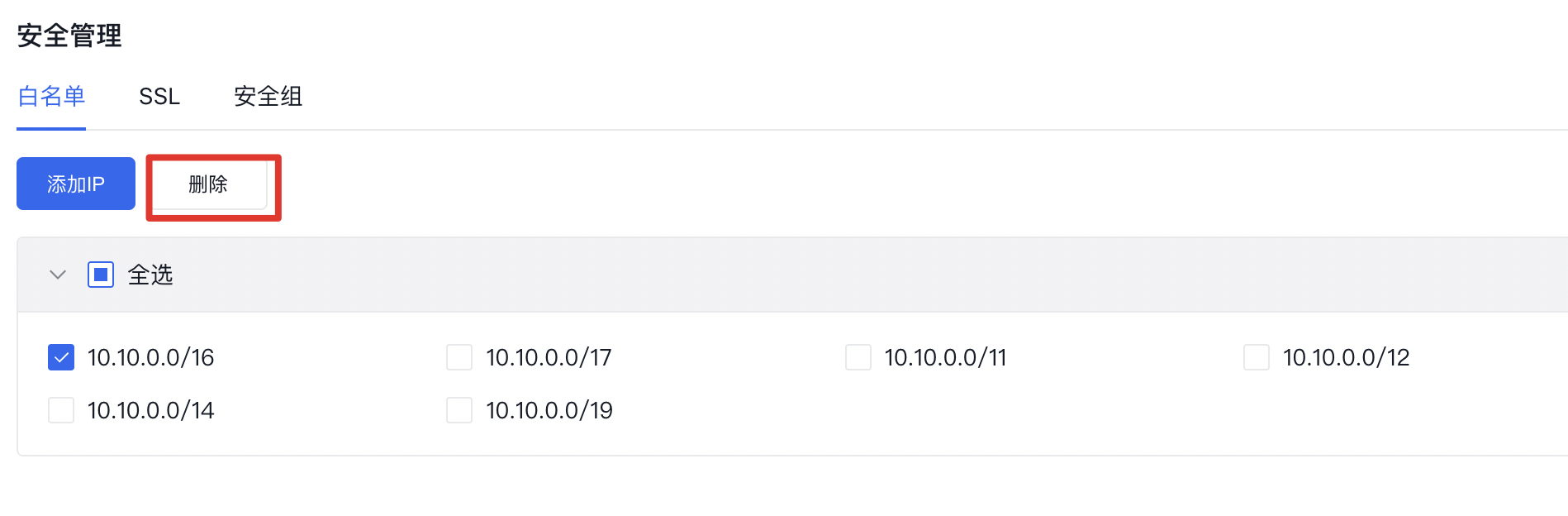1568x516 pixels.
Task: Click the 10.10.0.0/14 IP label
Action: pyautogui.click(x=151, y=410)
